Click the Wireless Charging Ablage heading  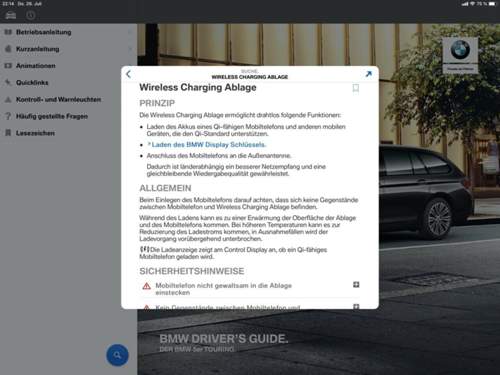pos(198,87)
